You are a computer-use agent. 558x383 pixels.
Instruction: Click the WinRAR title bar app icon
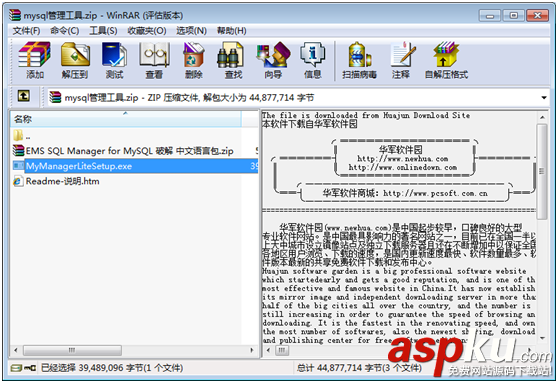(x=15, y=15)
